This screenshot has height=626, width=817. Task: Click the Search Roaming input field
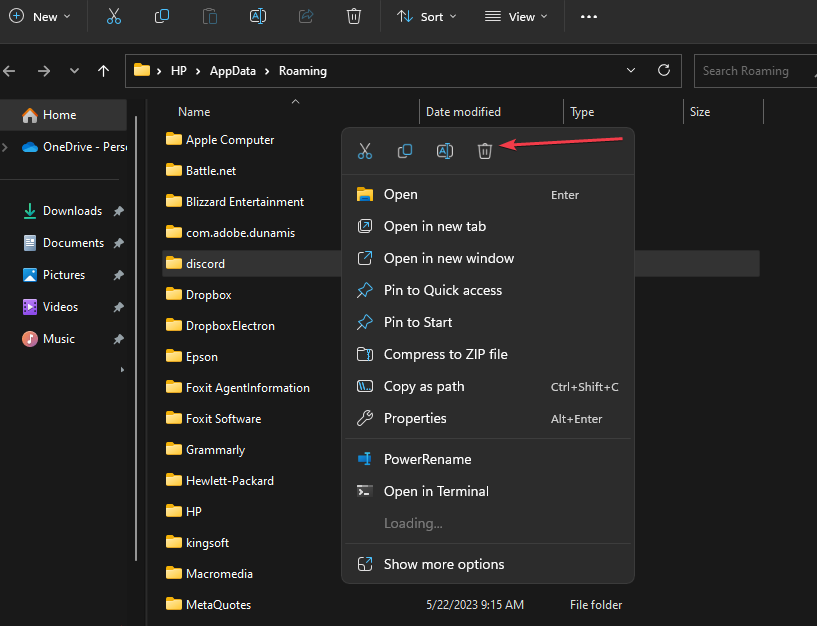click(x=750, y=71)
